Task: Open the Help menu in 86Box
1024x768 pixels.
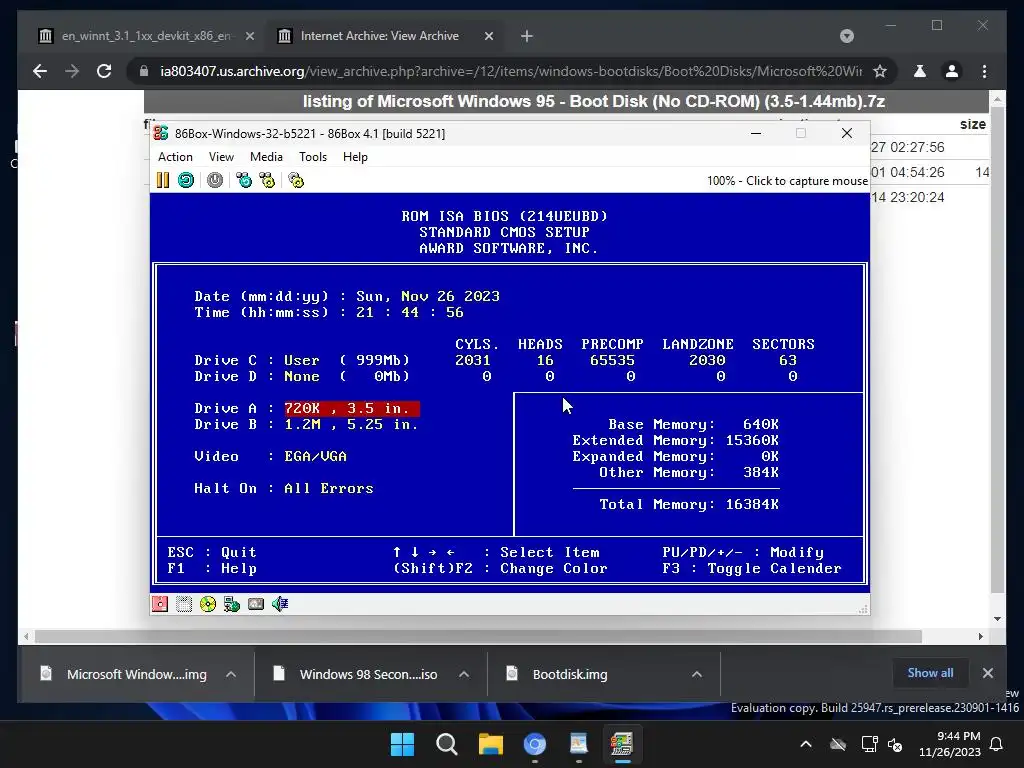Action: [355, 157]
